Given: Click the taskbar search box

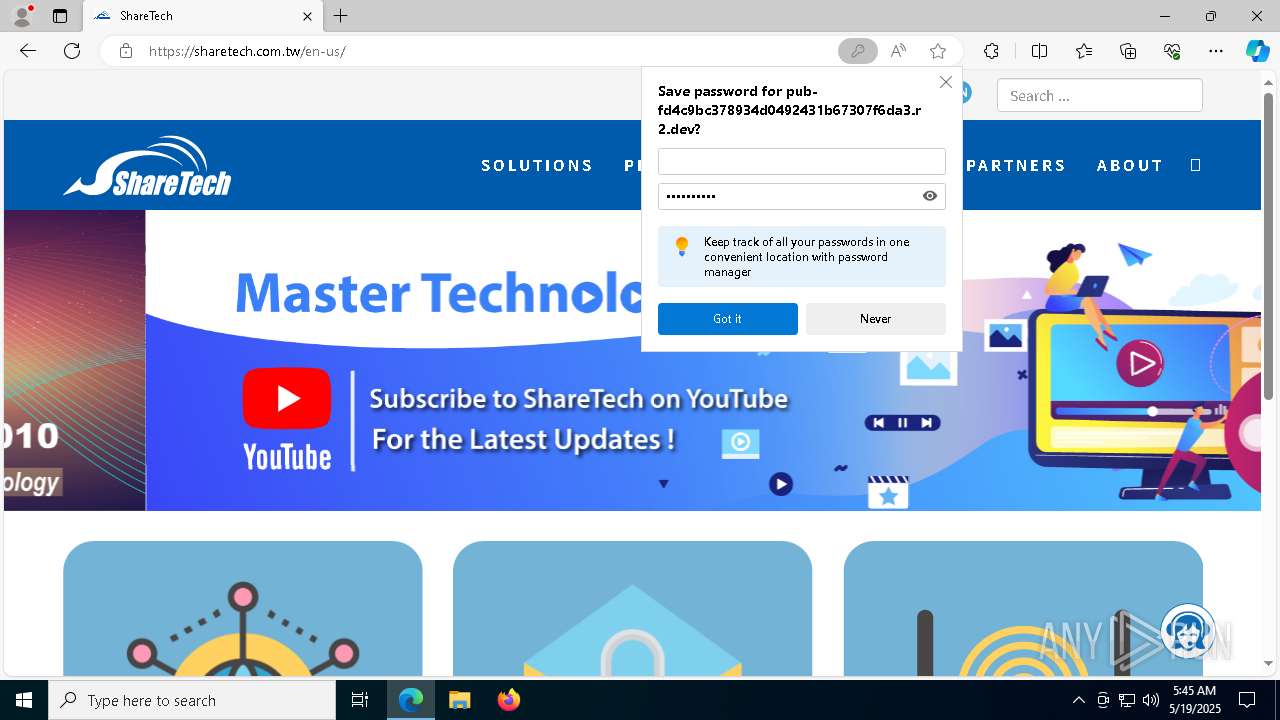Looking at the screenshot, I should pyautogui.click(x=192, y=700).
